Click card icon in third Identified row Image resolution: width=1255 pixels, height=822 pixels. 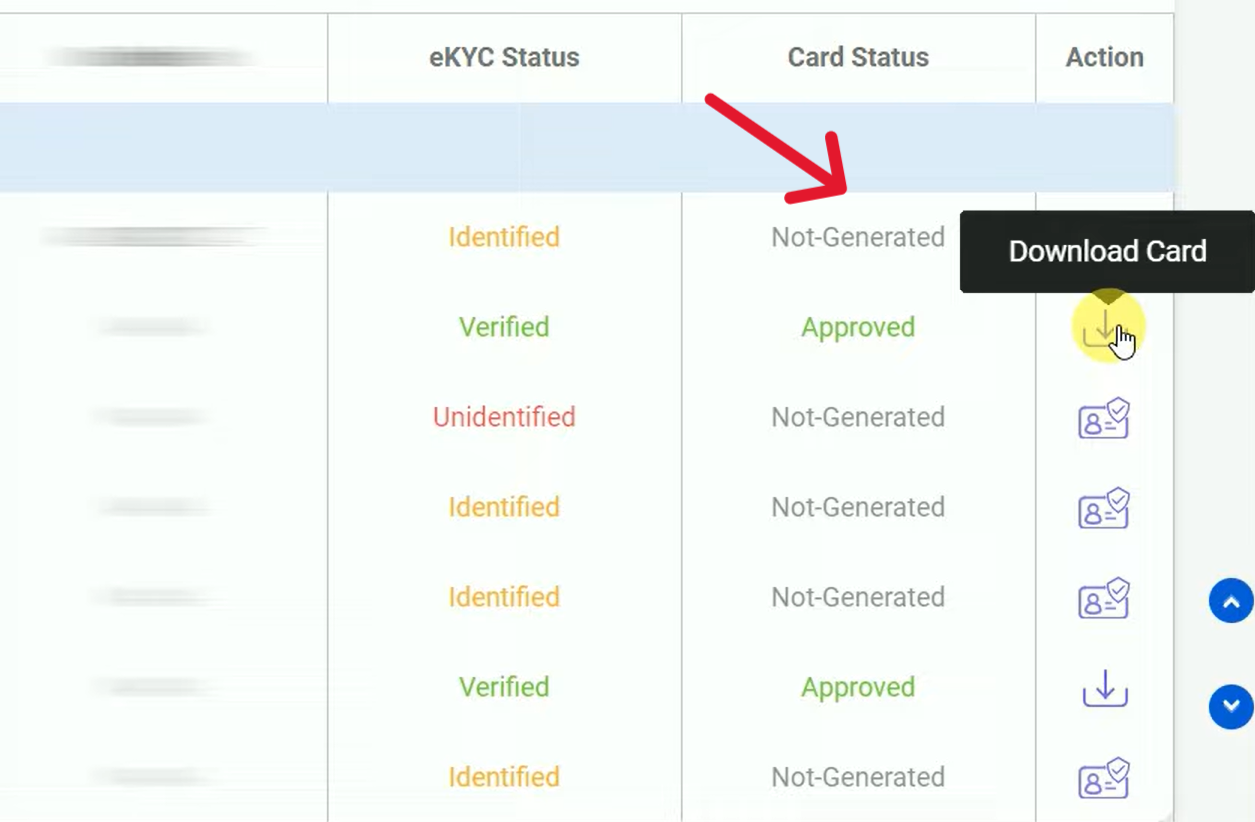pos(1104,598)
